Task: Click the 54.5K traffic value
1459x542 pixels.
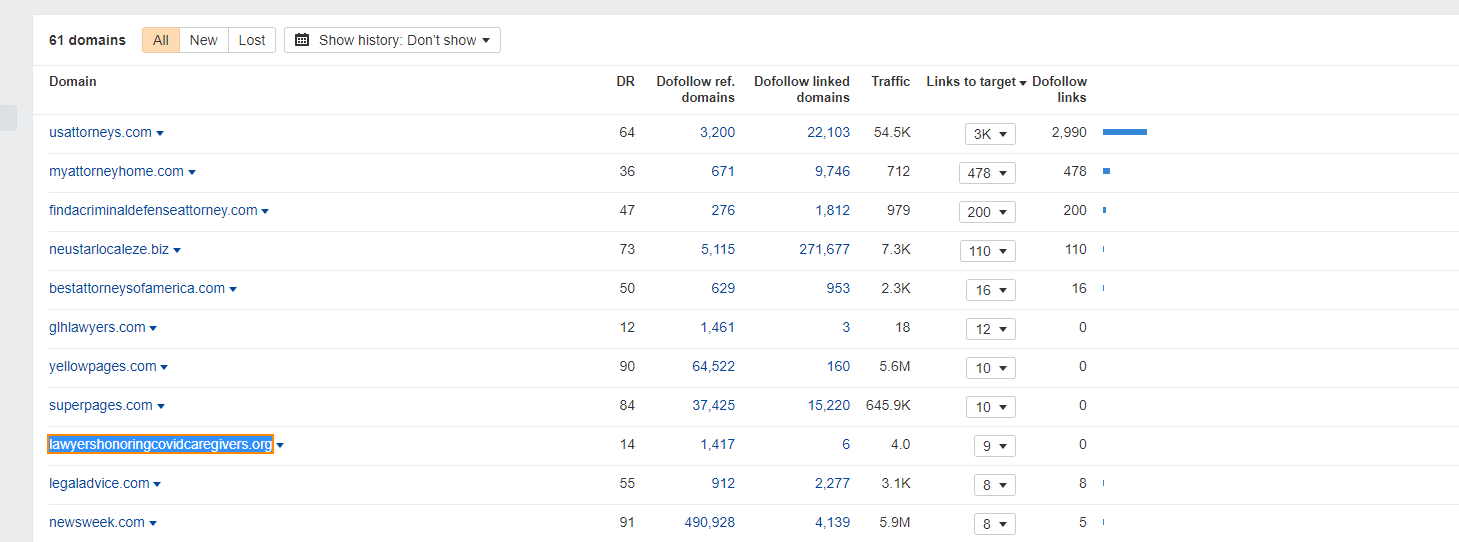Action: pos(892,132)
